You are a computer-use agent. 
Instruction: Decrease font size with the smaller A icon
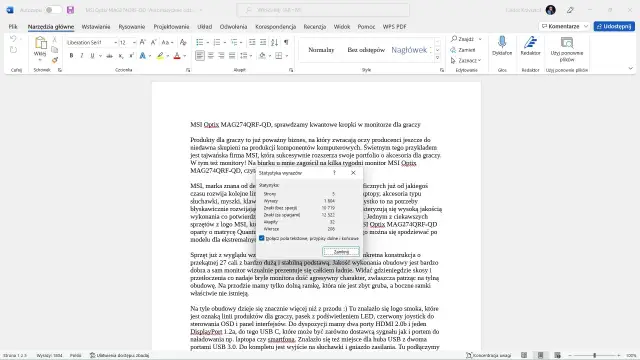pos(153,42)
